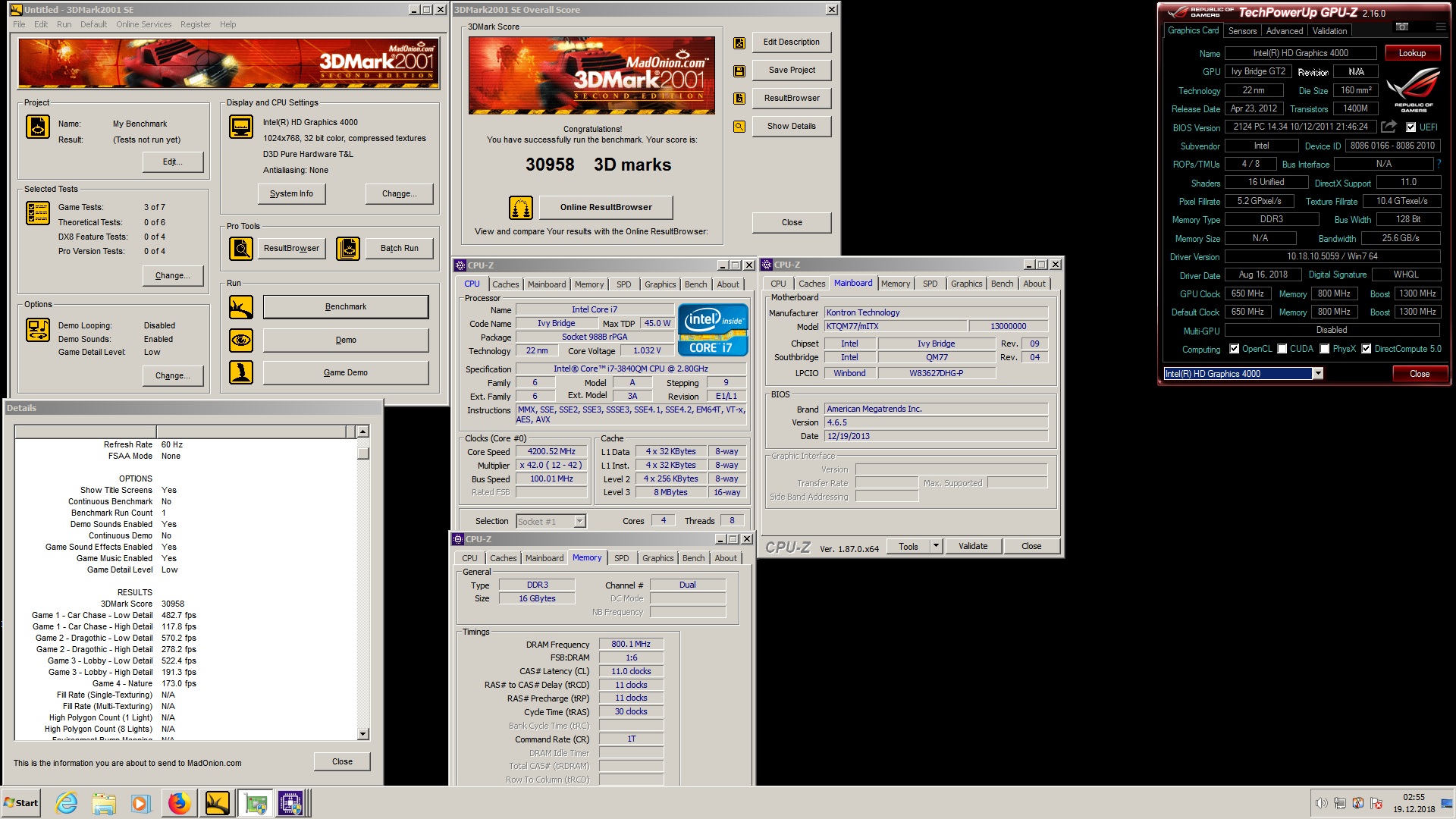This screenshot has width=1456, height=819.
Task: Click the Options settings icon
Action: click(38, 330)
